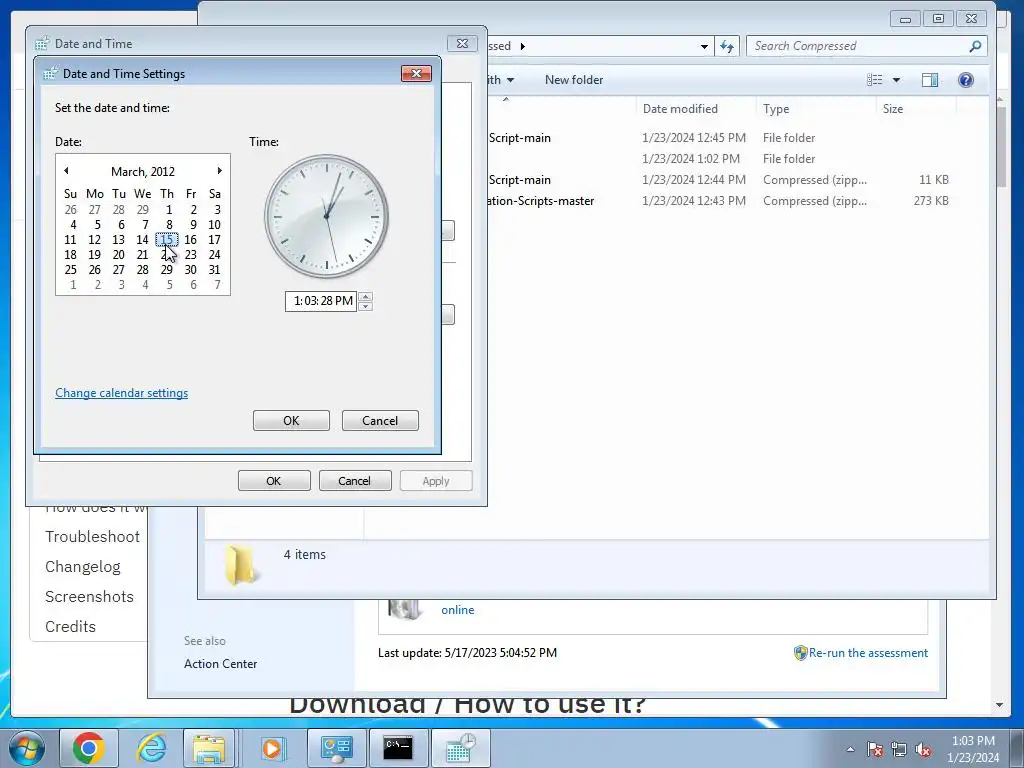Close the Date and Time window
This screenshot has height=768, width=1024.
(462, 44)
